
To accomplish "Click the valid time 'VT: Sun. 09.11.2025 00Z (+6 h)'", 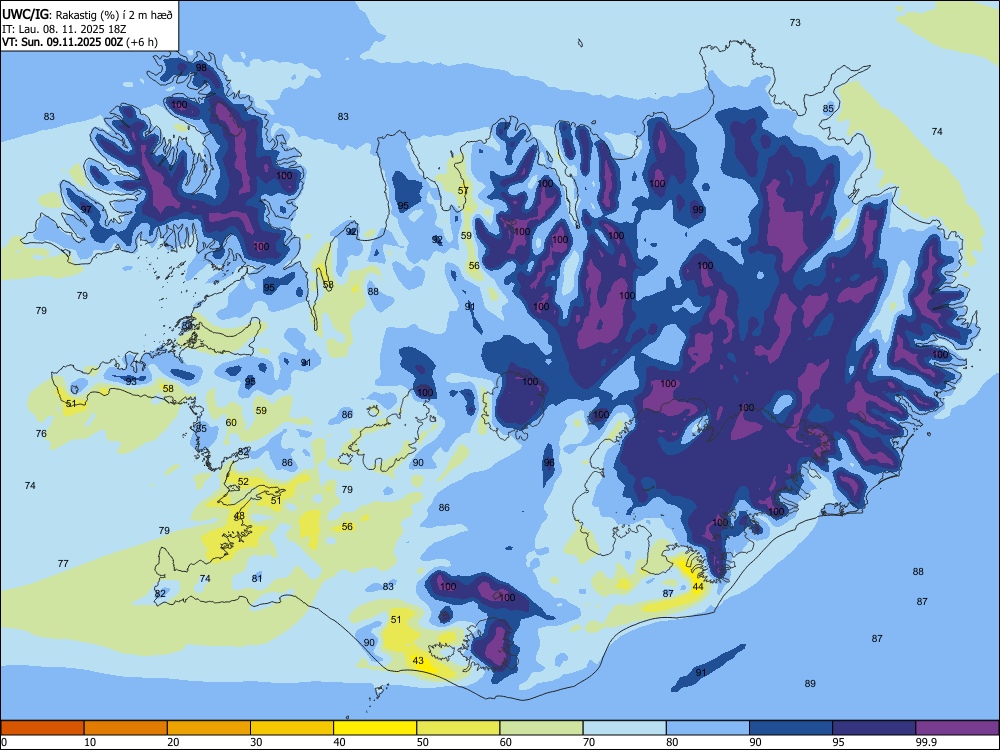I will tap(80, 43).
